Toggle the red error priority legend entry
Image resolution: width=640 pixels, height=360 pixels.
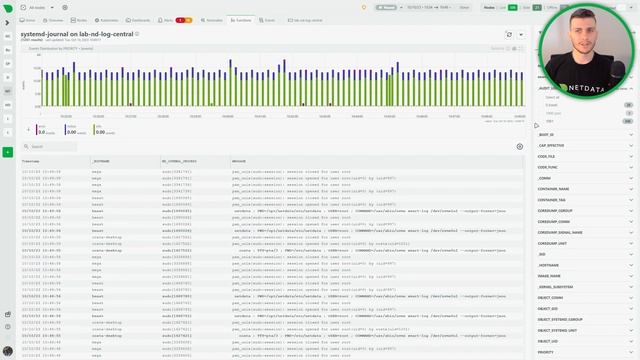coord(45,130)
